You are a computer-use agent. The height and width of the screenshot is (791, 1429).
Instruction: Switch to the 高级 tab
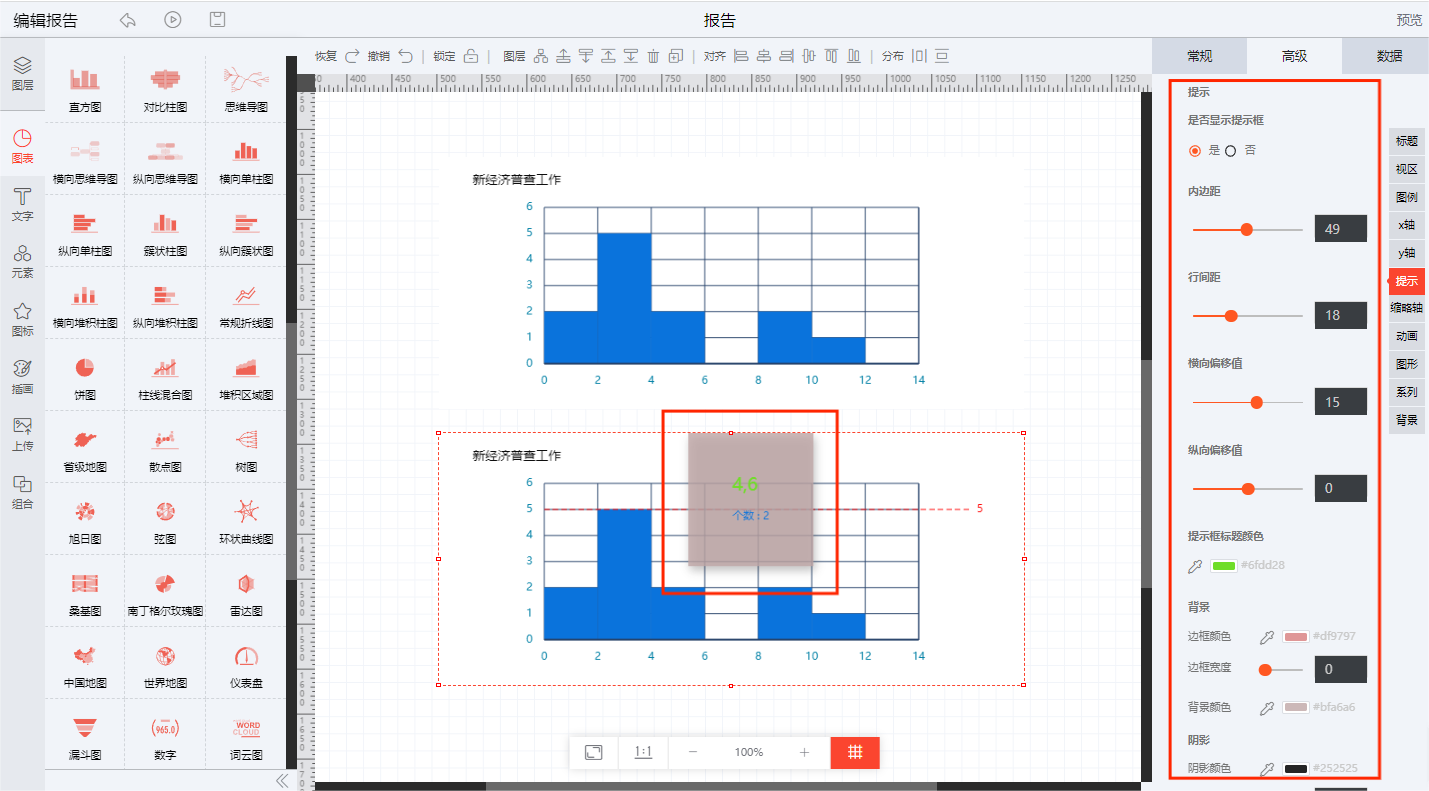click(1294, 56)
